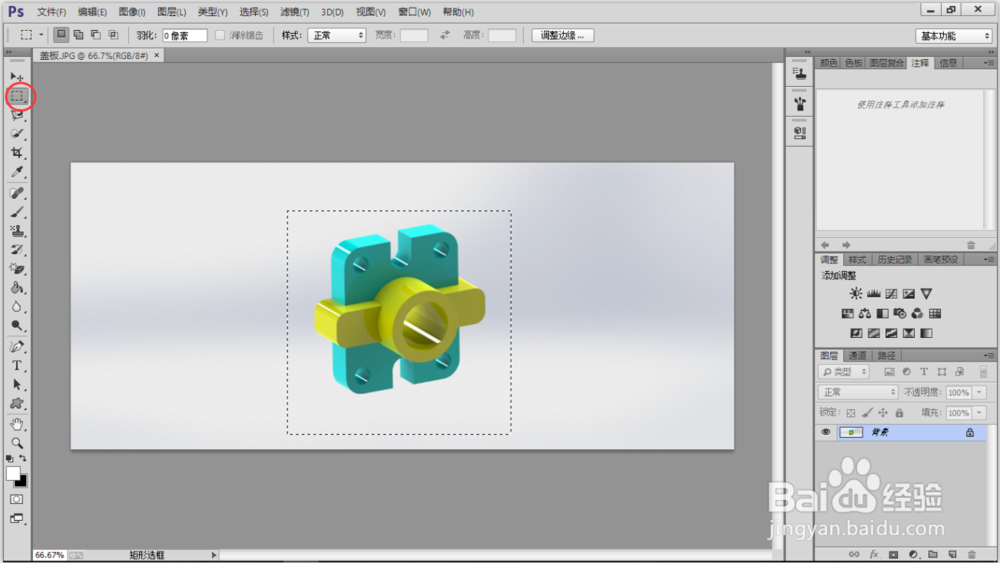Select the Move tool
Image resolution: width=1000 pixels, height=563 pixels.
click(17, 77)
